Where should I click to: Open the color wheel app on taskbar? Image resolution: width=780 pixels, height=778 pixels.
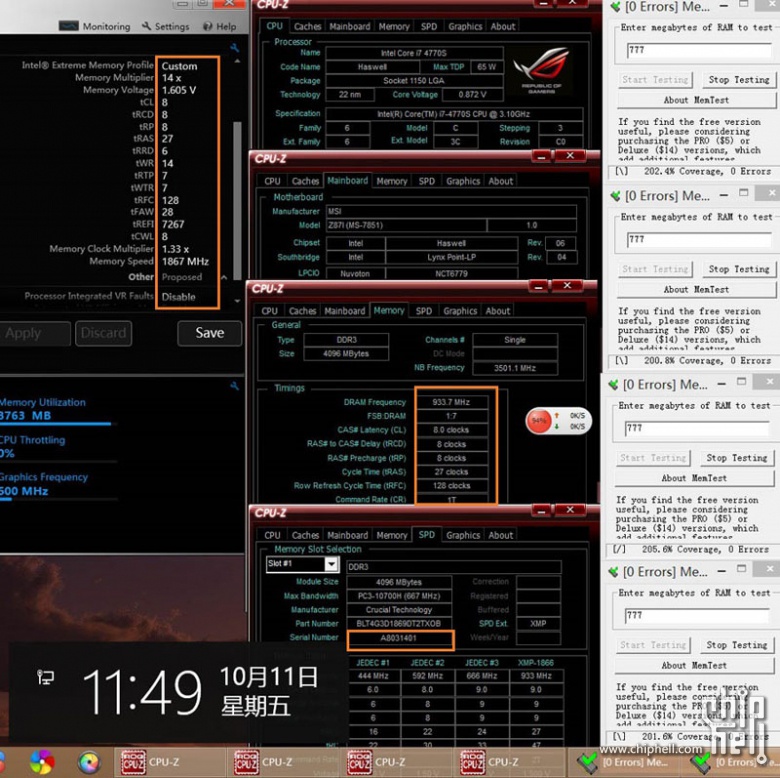coord(89,762)
